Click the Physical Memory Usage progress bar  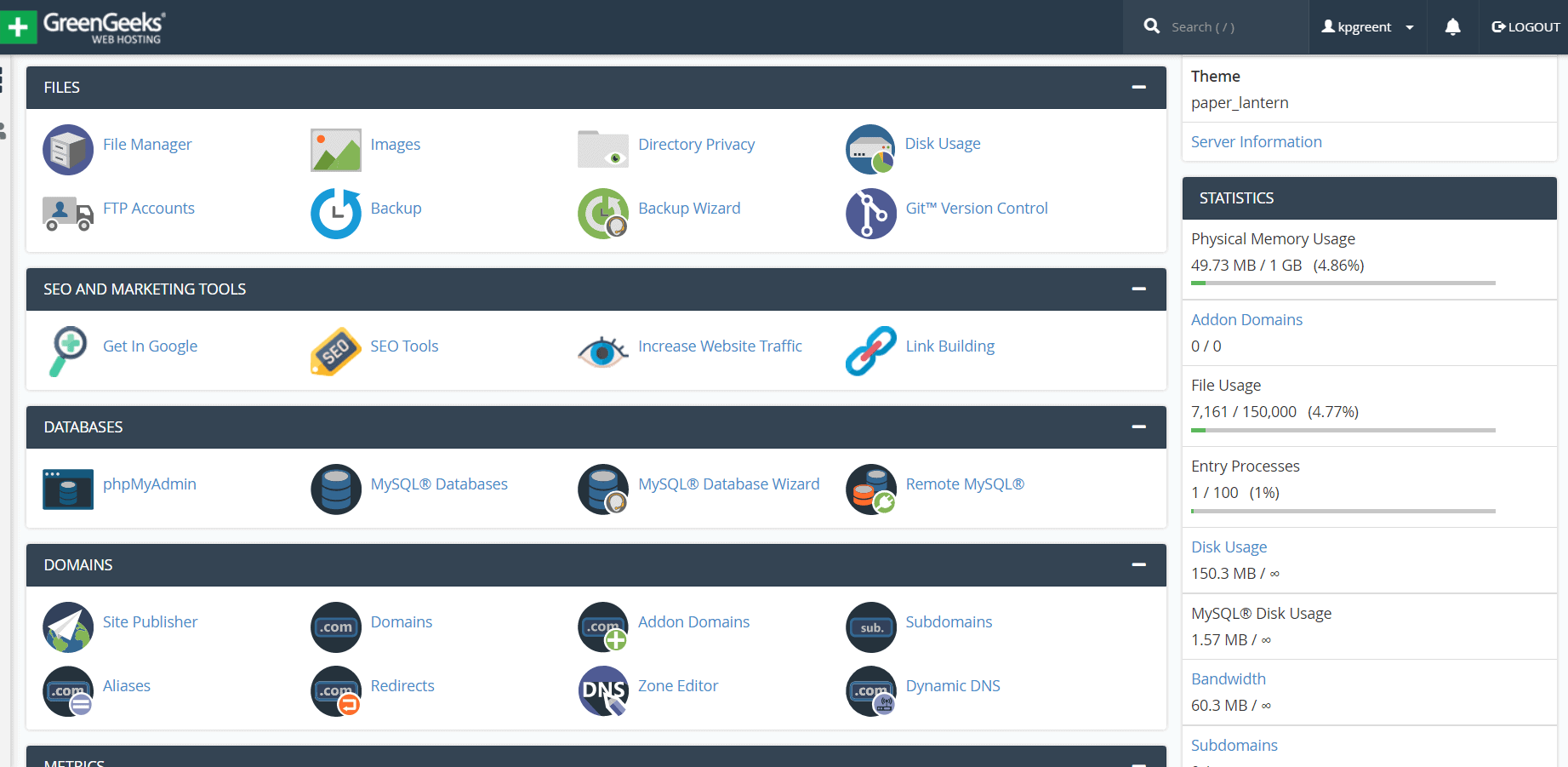click(x=1343, y=283)
